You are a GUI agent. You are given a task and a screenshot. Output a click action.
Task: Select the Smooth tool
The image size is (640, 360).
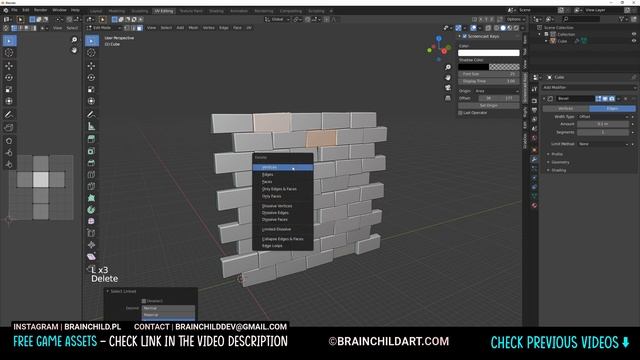91,221
